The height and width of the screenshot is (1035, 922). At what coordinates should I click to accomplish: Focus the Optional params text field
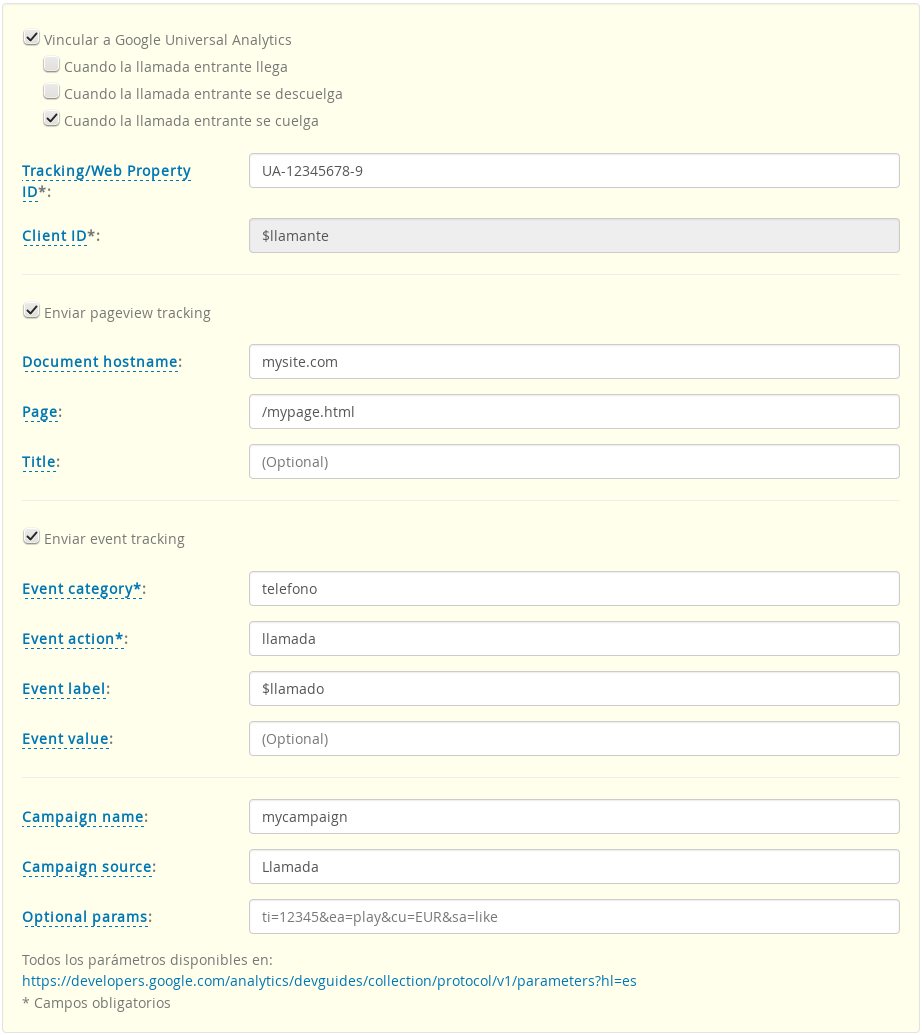tap(574, 917)
